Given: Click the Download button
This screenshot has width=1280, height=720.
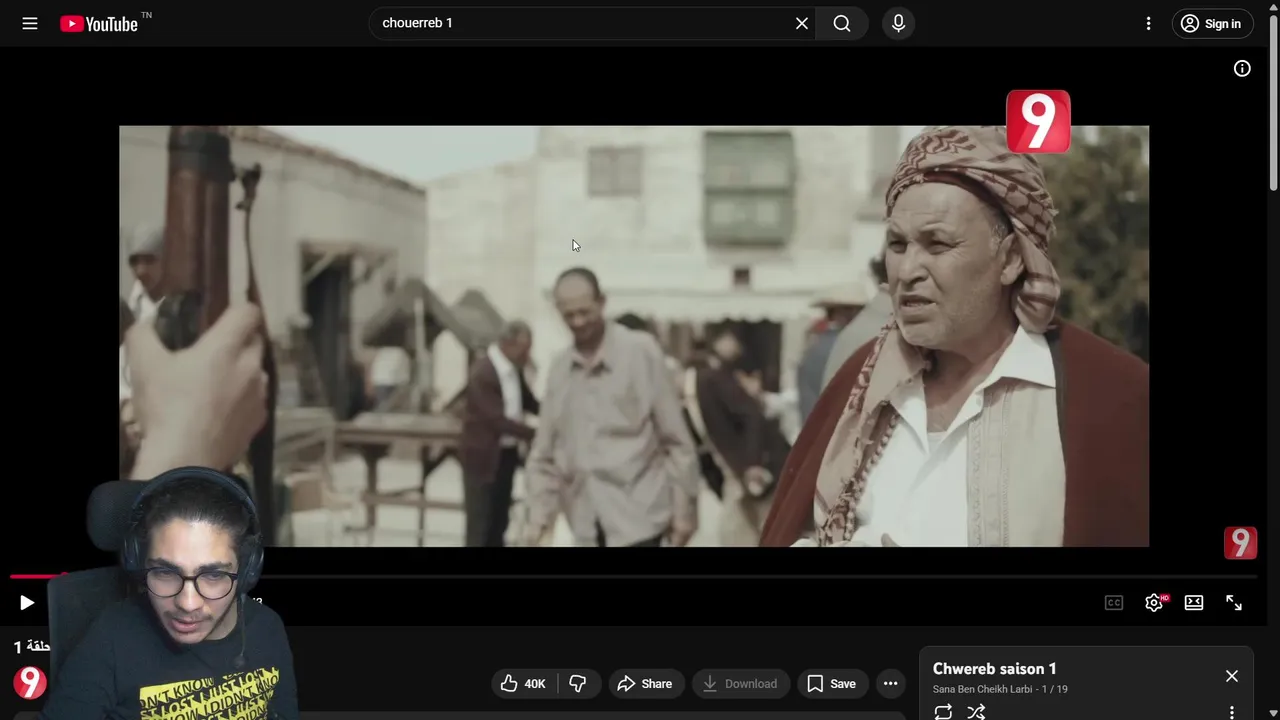Looking at the screenshot, I should [x=740, y=683].
